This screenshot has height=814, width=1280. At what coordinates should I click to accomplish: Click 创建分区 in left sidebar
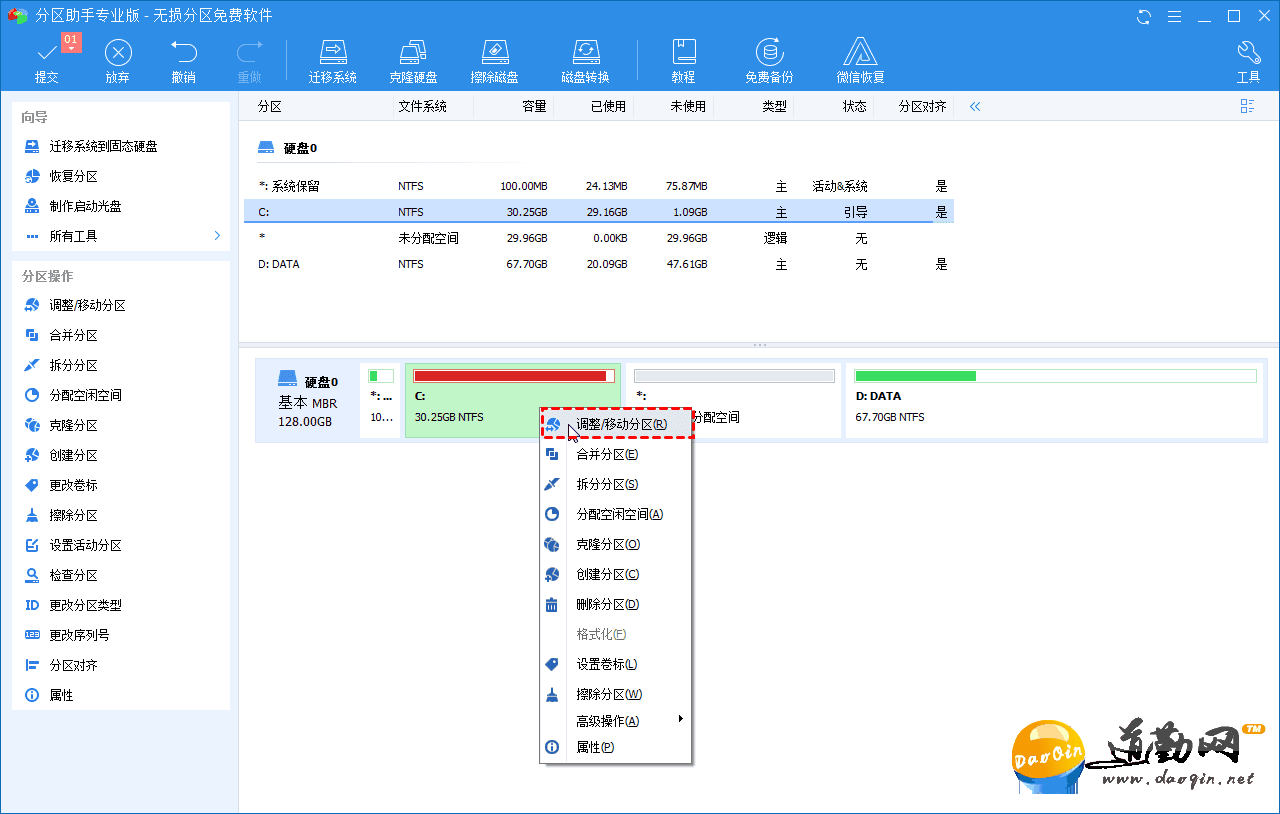coord(61,455)
